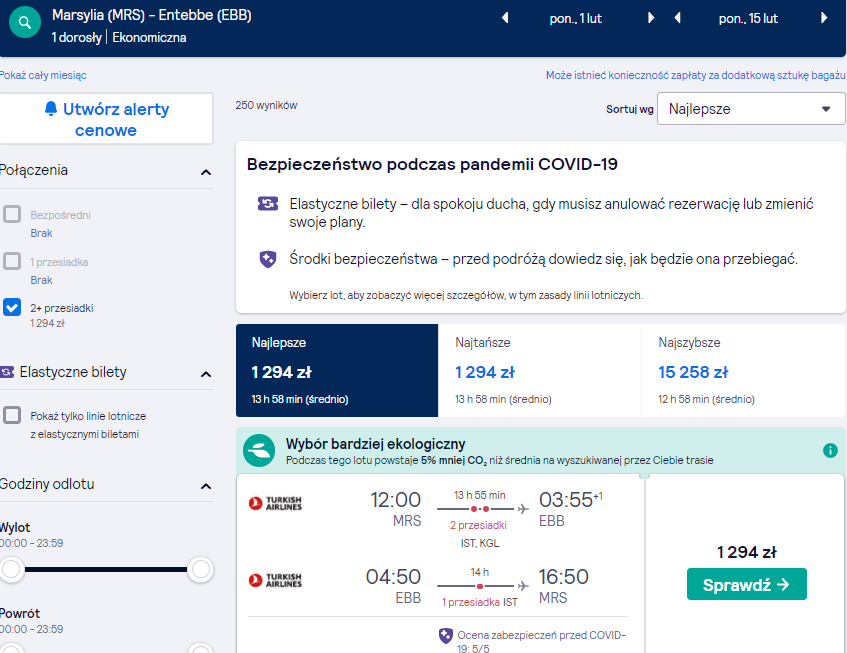Viewport: 847px width, 653px height.
Task: Go to previous departure date arrow
Action: tap(505, 18)
